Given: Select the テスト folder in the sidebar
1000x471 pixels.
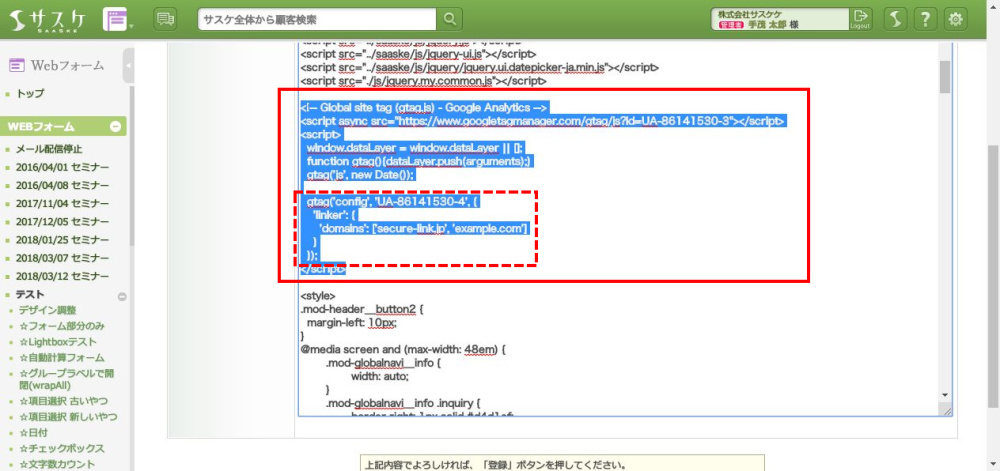Looking at the screenshot, I should coord(30,294).
